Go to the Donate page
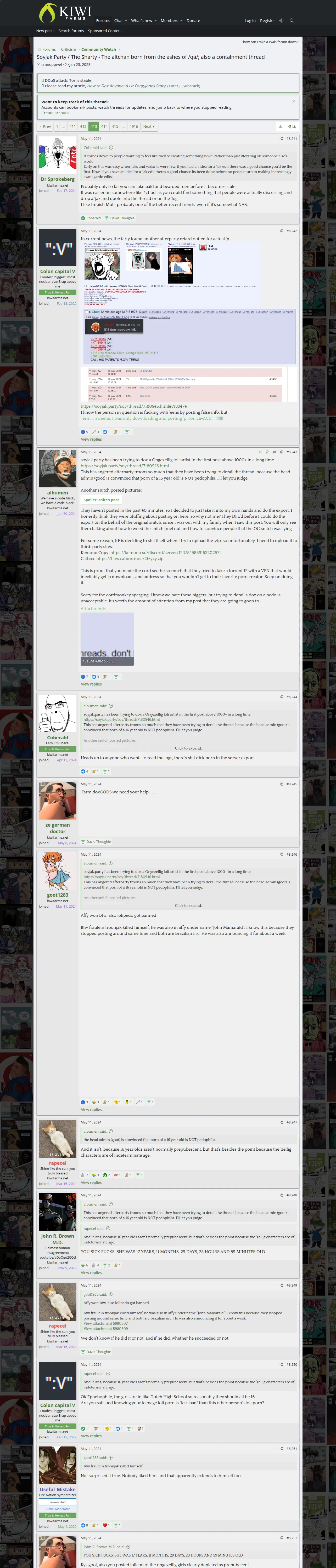The height and width of the screenshot is (1568, 336). 193,21
